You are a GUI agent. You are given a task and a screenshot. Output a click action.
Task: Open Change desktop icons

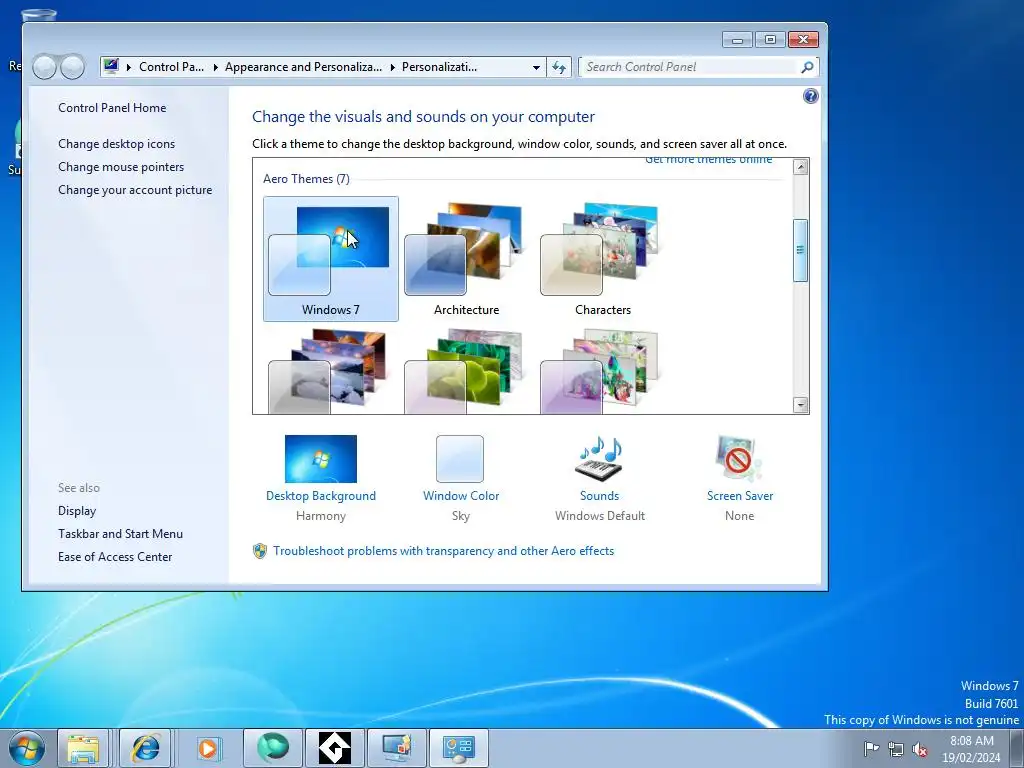coord(116,144)
